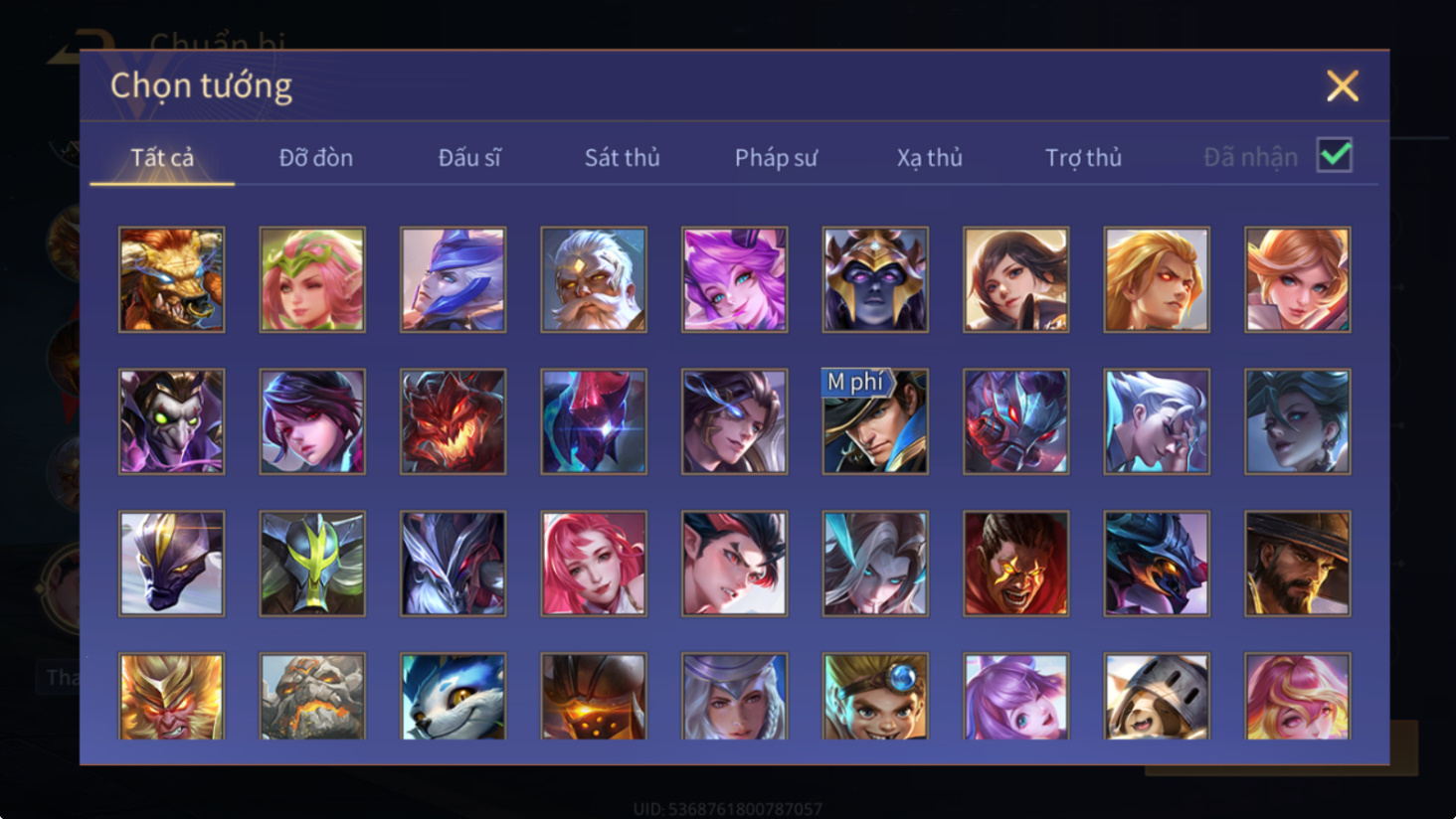Pick the plague-doctor masked green-eyed hero
This screenshot has height=819, width=1456.
tap(172, 421)
